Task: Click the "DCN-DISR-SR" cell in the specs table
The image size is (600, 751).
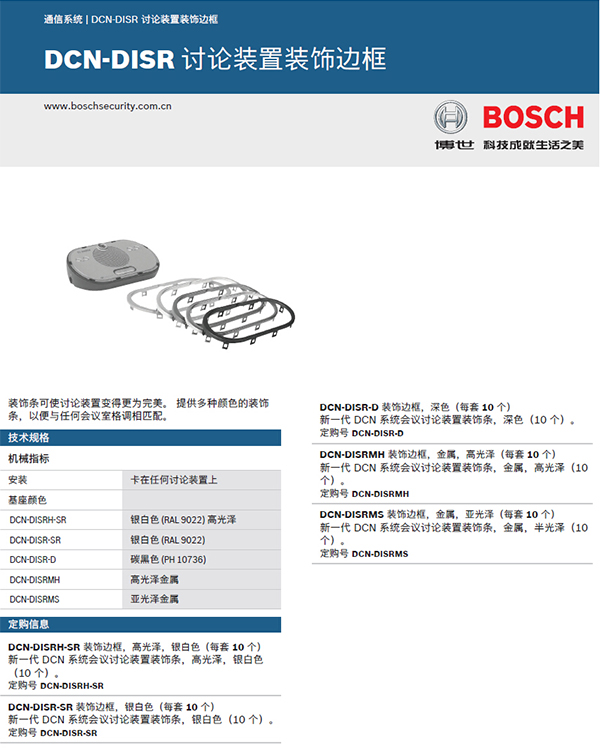Action: click(61, 540)
